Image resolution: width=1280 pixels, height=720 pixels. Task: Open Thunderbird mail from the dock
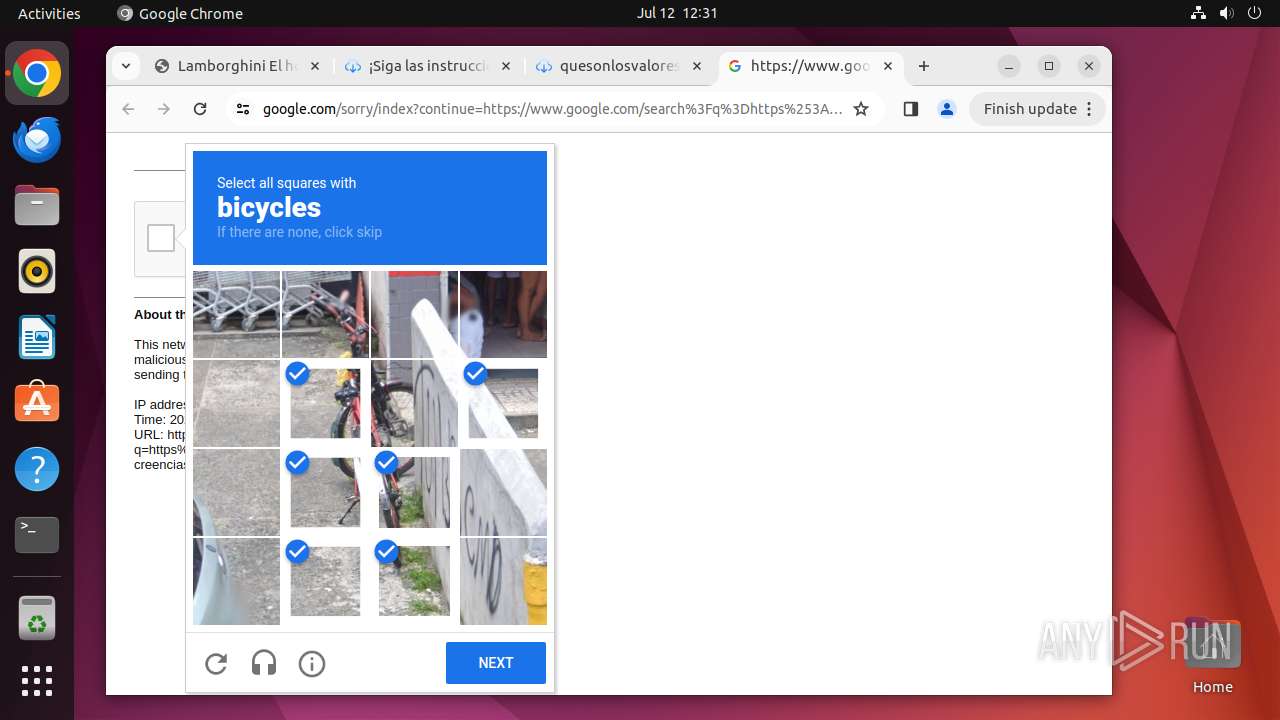(37, 140)
